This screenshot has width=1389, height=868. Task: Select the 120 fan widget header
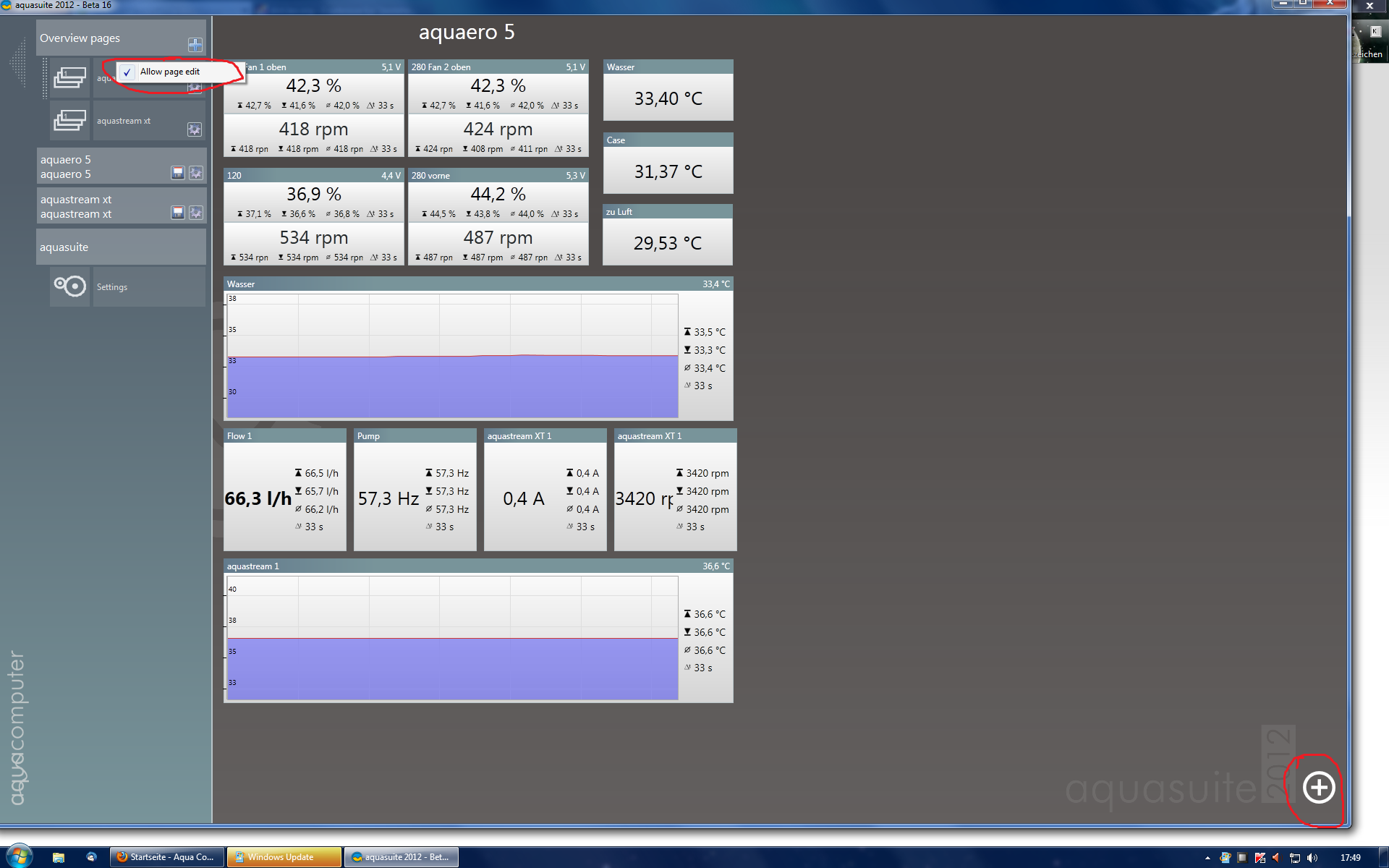click(314, 176)
